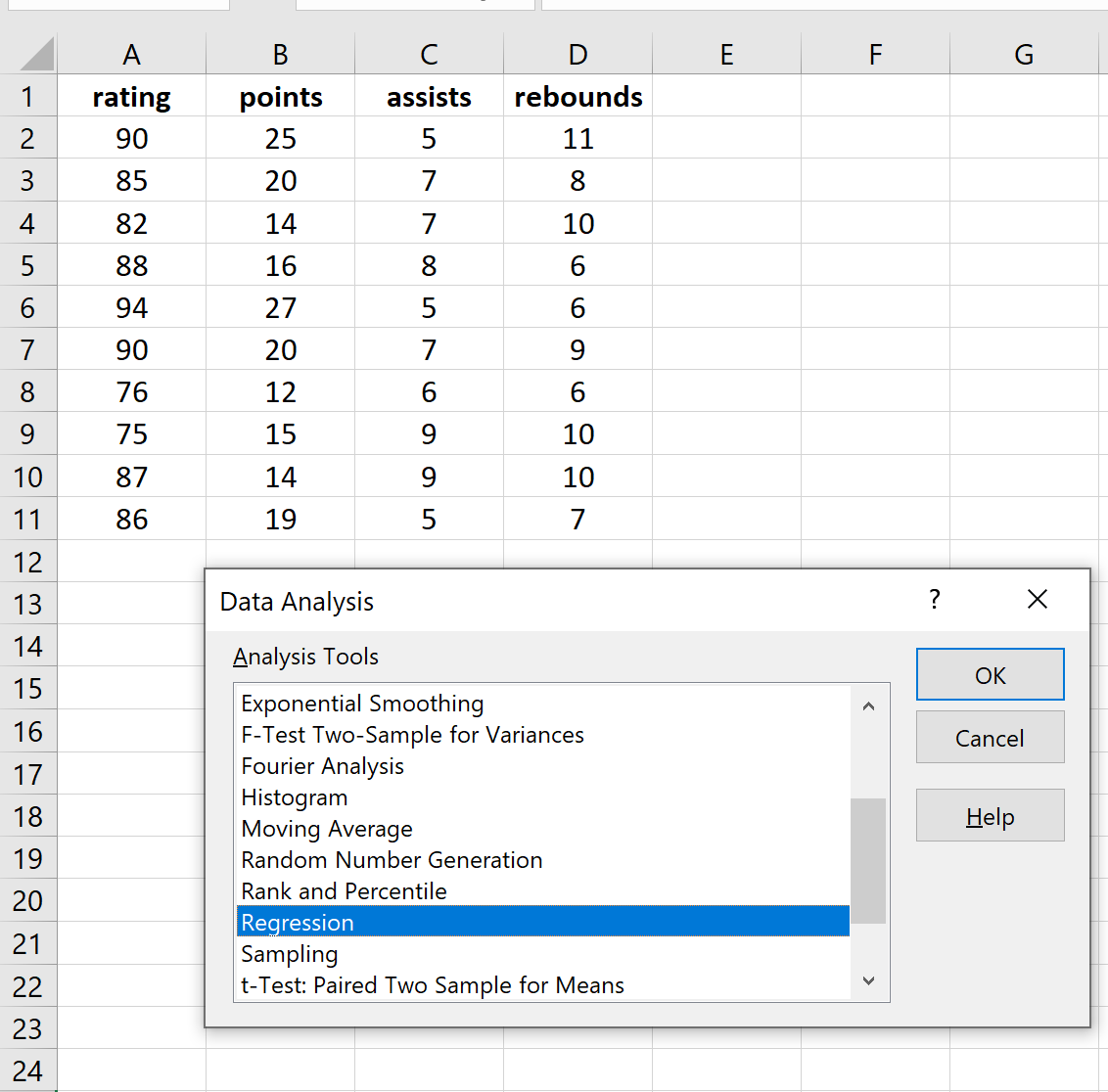Select column E header
The image size is (1108, 1092).
(726, 55)
